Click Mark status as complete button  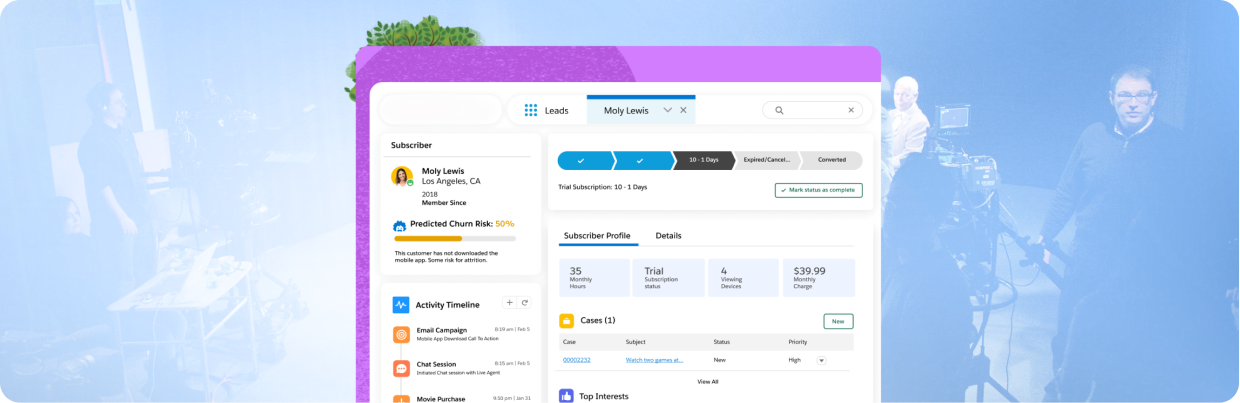tap(818, 190)
